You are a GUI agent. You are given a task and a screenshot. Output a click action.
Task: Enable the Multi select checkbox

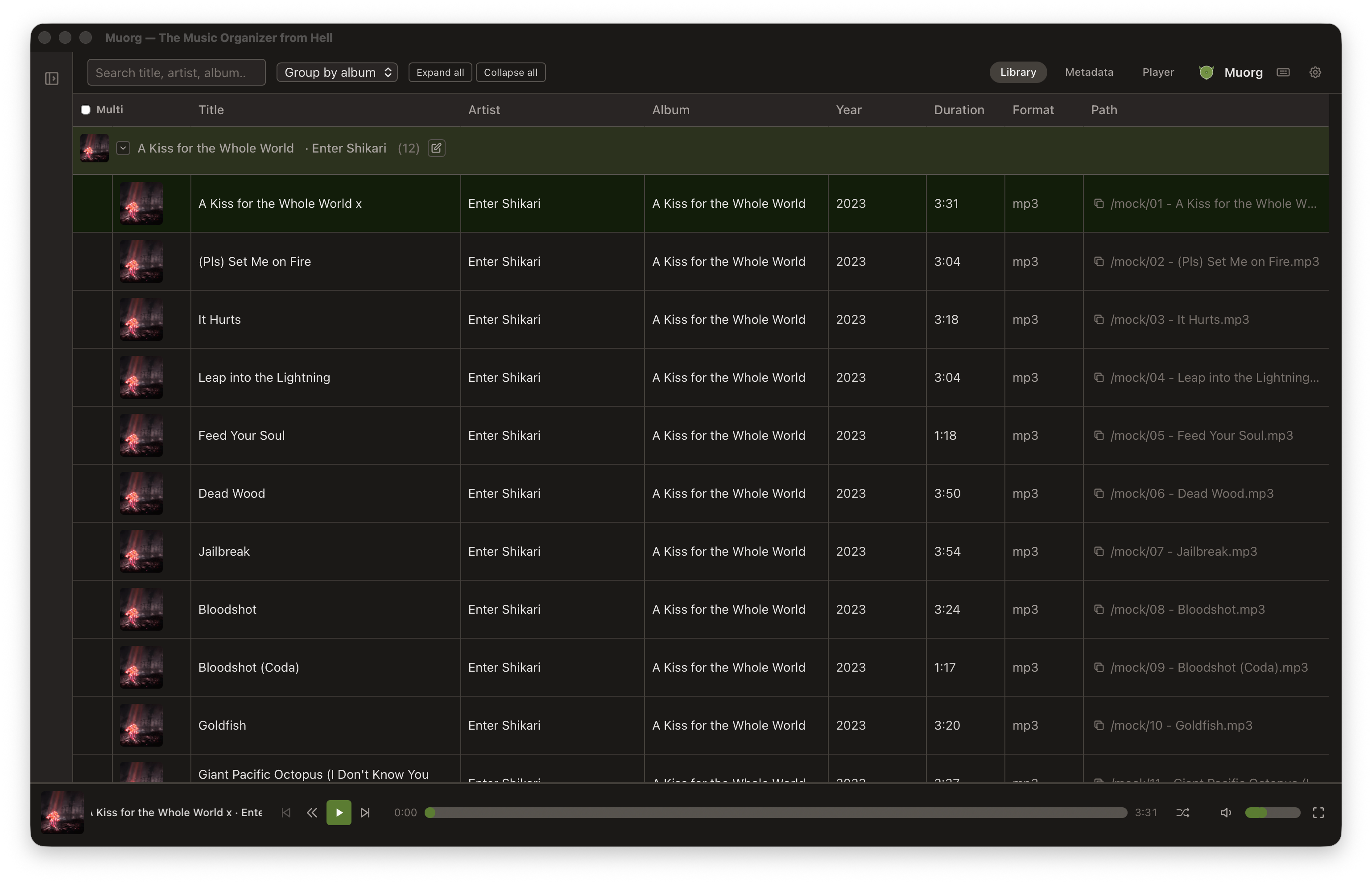click(86, 110)
